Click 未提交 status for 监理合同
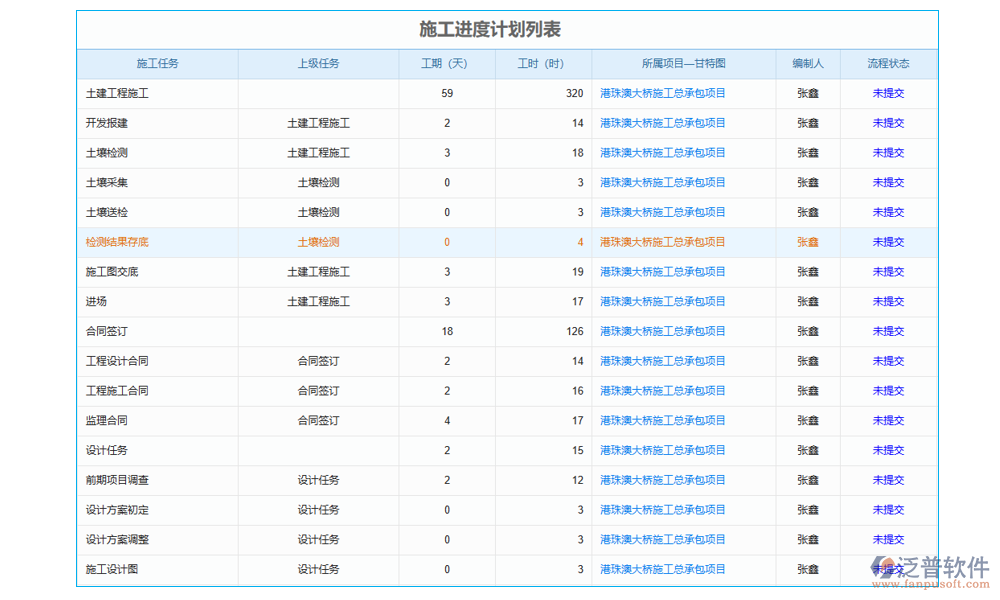This screenshot has width=1000, height=600. [x=888, y=421]
